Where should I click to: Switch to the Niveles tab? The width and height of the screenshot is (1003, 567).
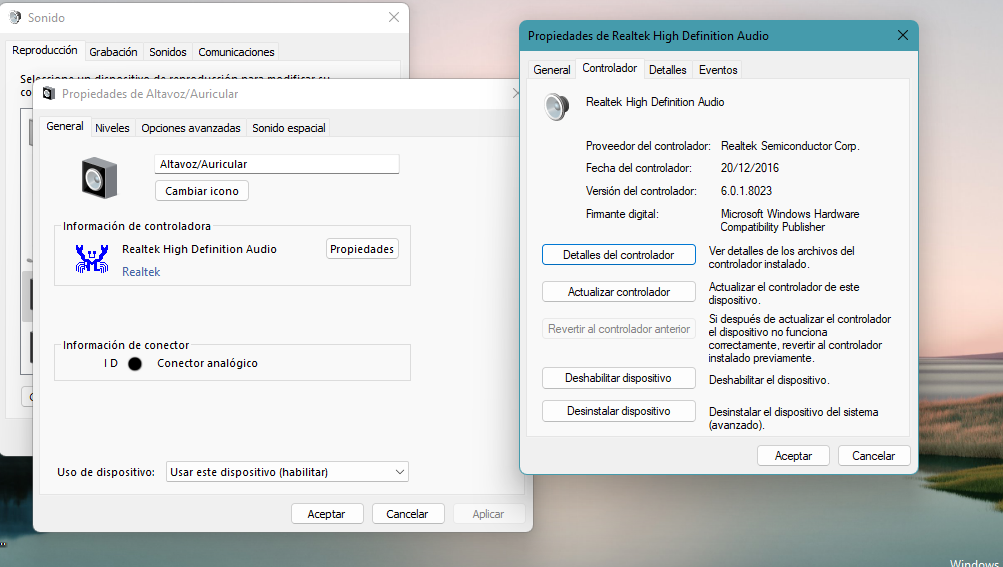[112, 128]
